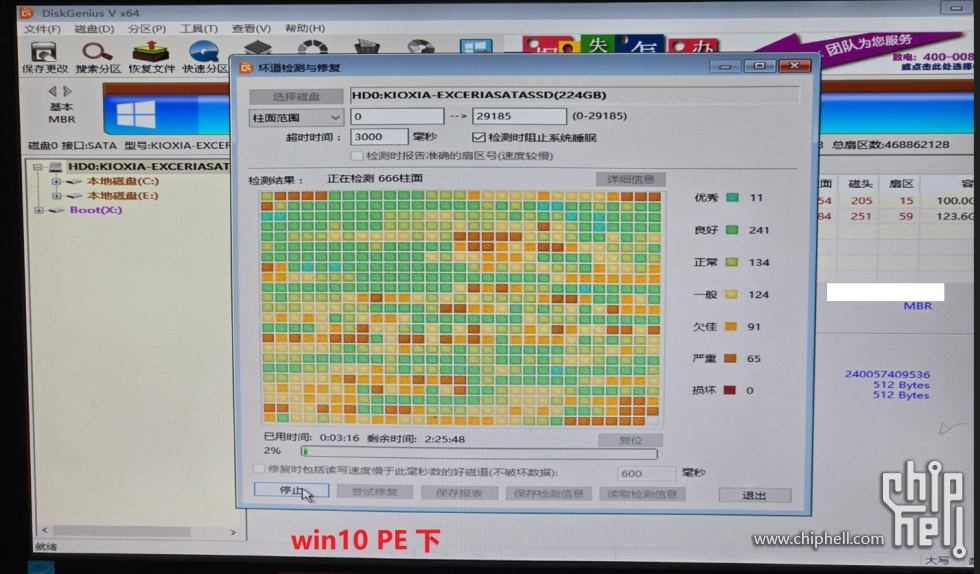The width and height of the screenshot is (980, 574).
Task: Maximize the bad sector dialog
Action: (759, 66)
